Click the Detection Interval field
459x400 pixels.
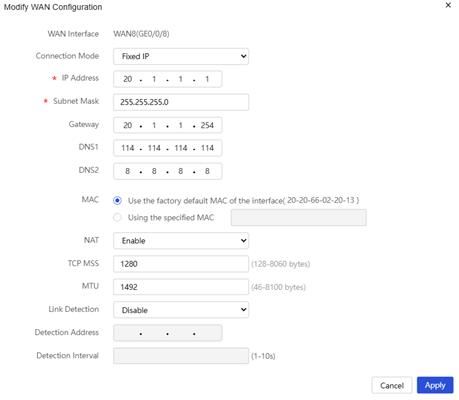click(181, 356)
